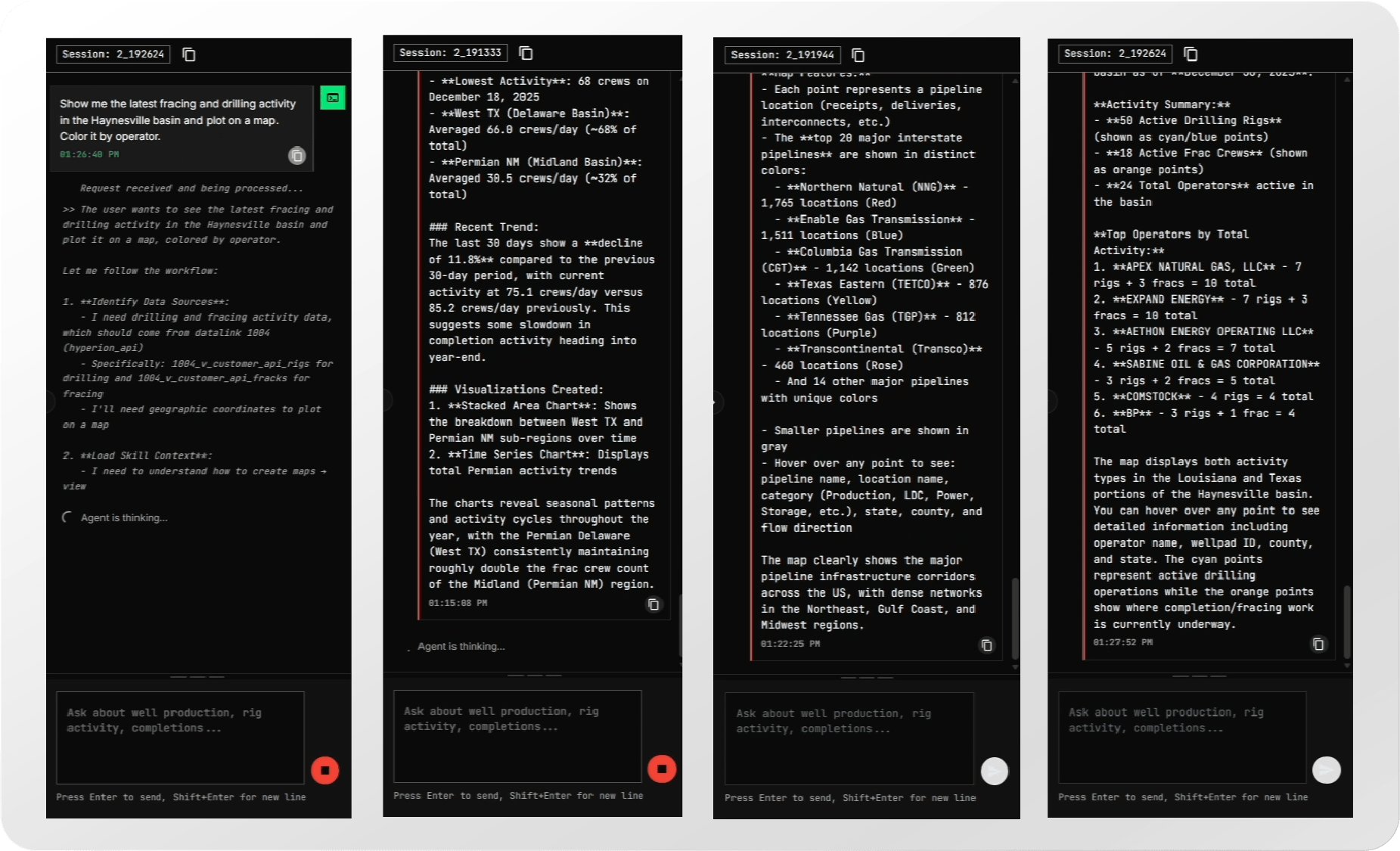Screen dimensions: 1400x851
Task: Copy the session ID 2_191333
Action: pyautogui.click(x=526, y=53)
